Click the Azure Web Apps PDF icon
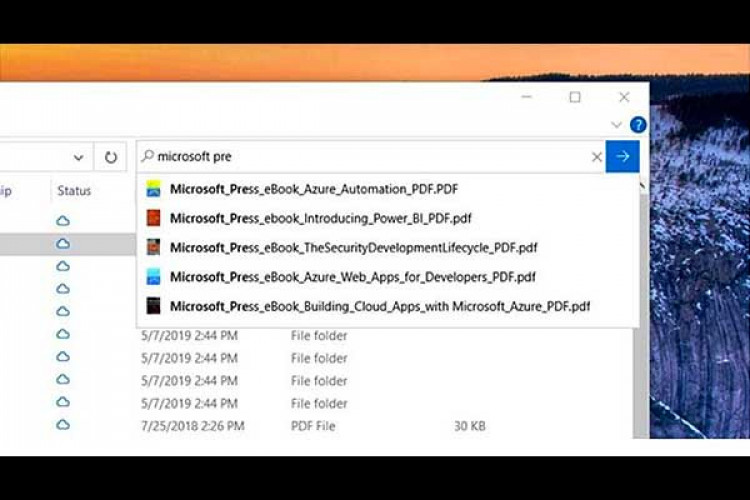This screenshot has width=750, height=500. point(153,276)
